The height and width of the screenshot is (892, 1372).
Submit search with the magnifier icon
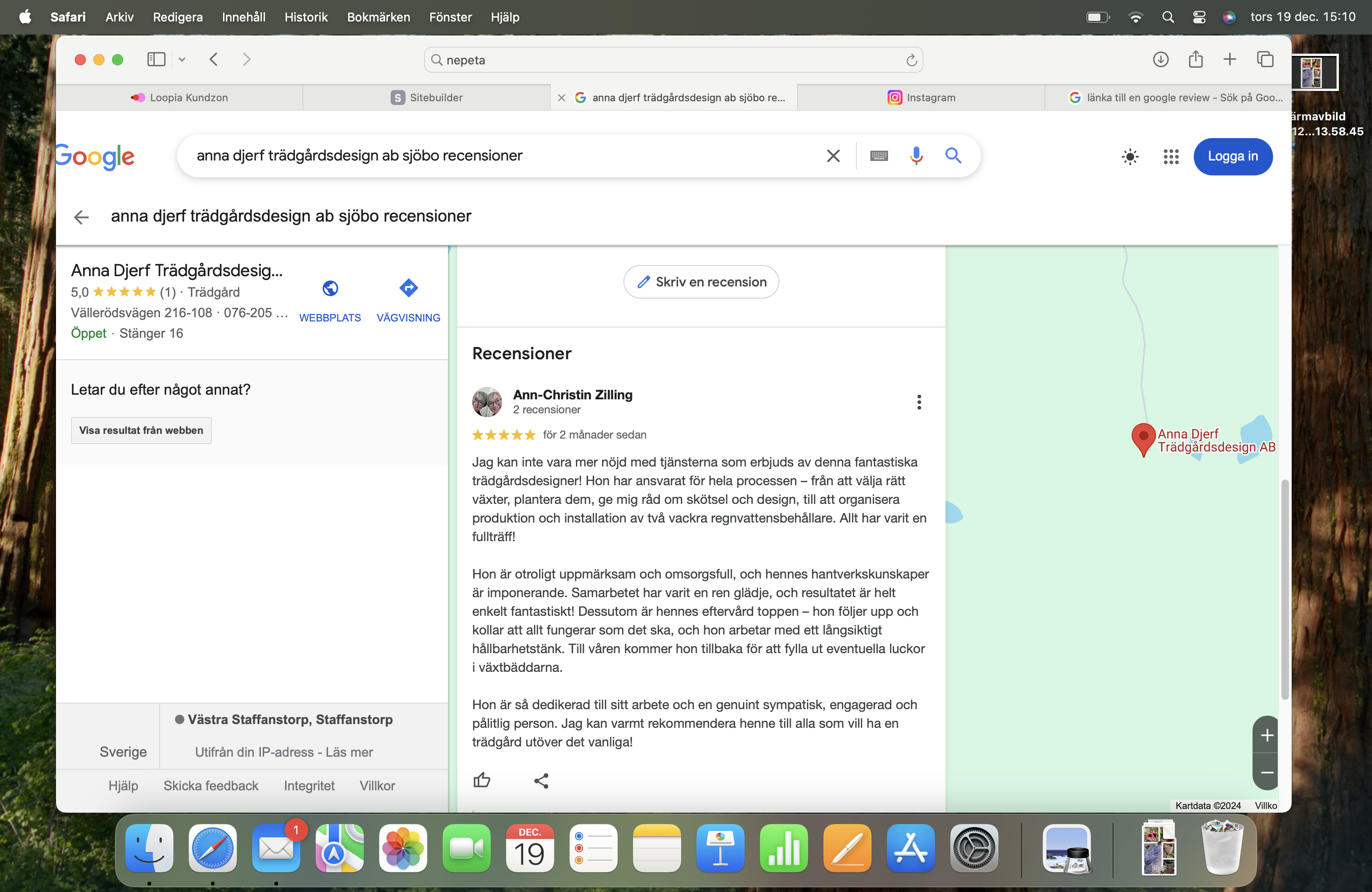[953, 155]
